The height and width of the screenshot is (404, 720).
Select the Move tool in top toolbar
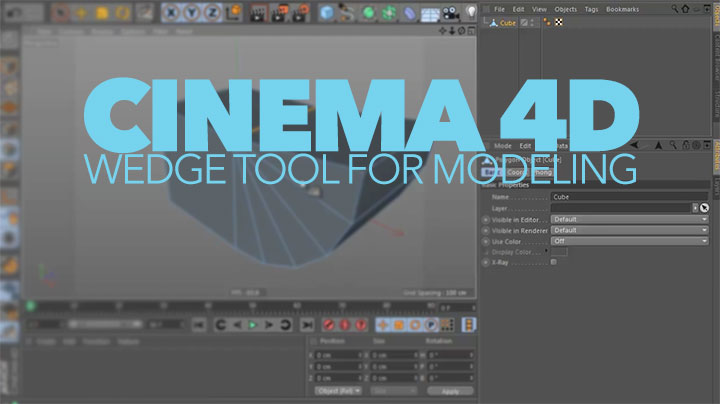(x=81, y=12)
